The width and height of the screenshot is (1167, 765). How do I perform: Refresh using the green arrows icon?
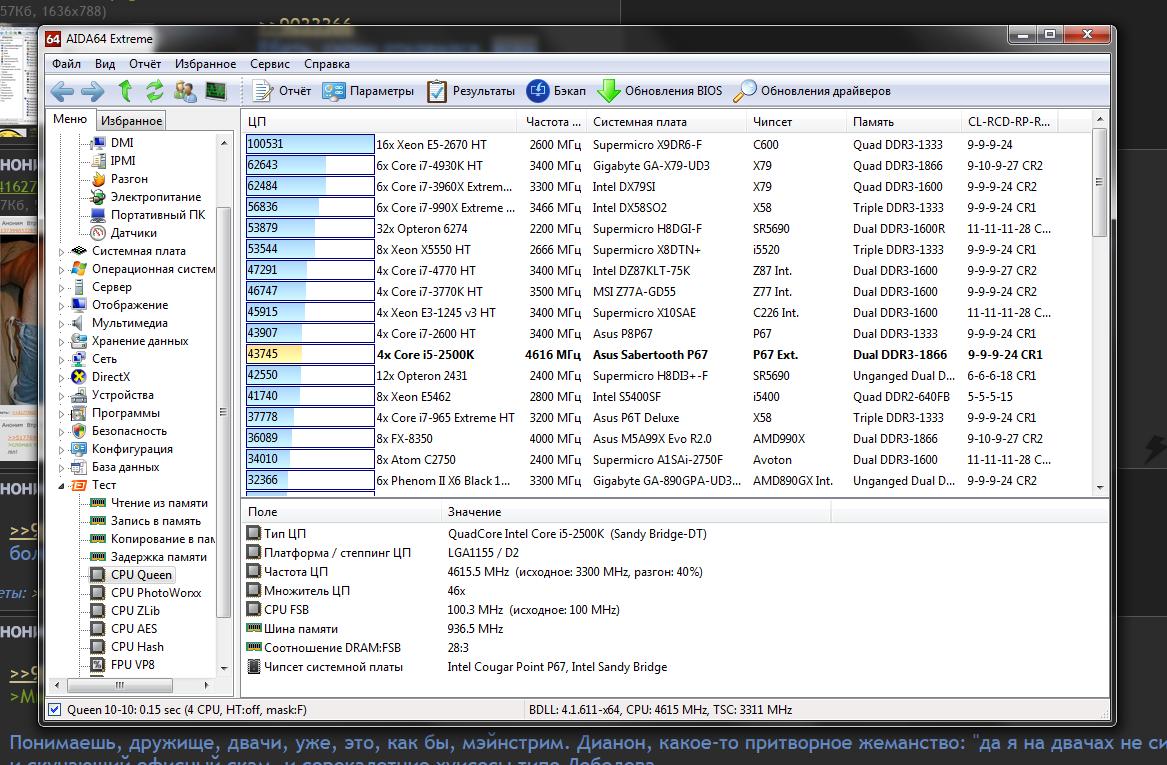tap(154, 91)
